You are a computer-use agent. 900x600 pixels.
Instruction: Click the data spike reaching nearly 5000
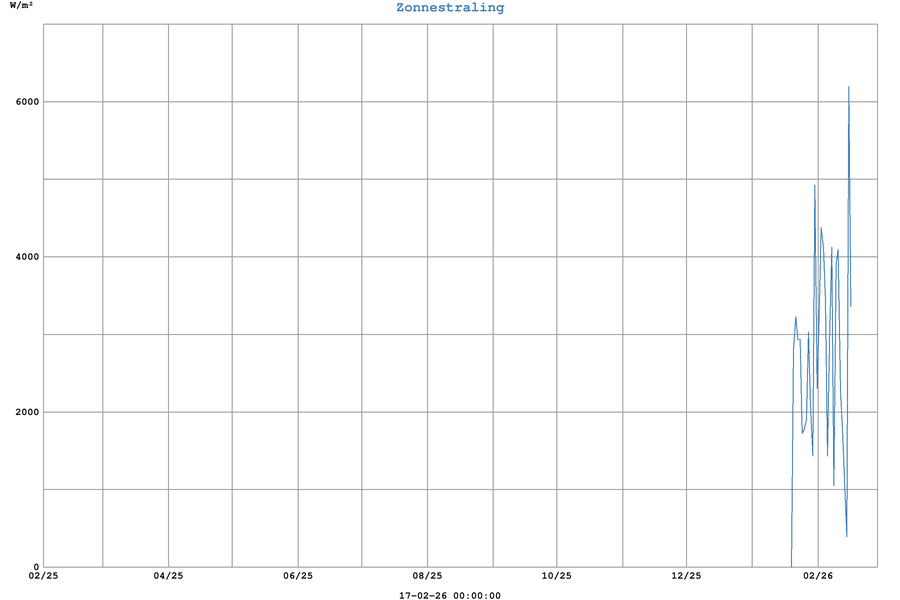(815, 186)
